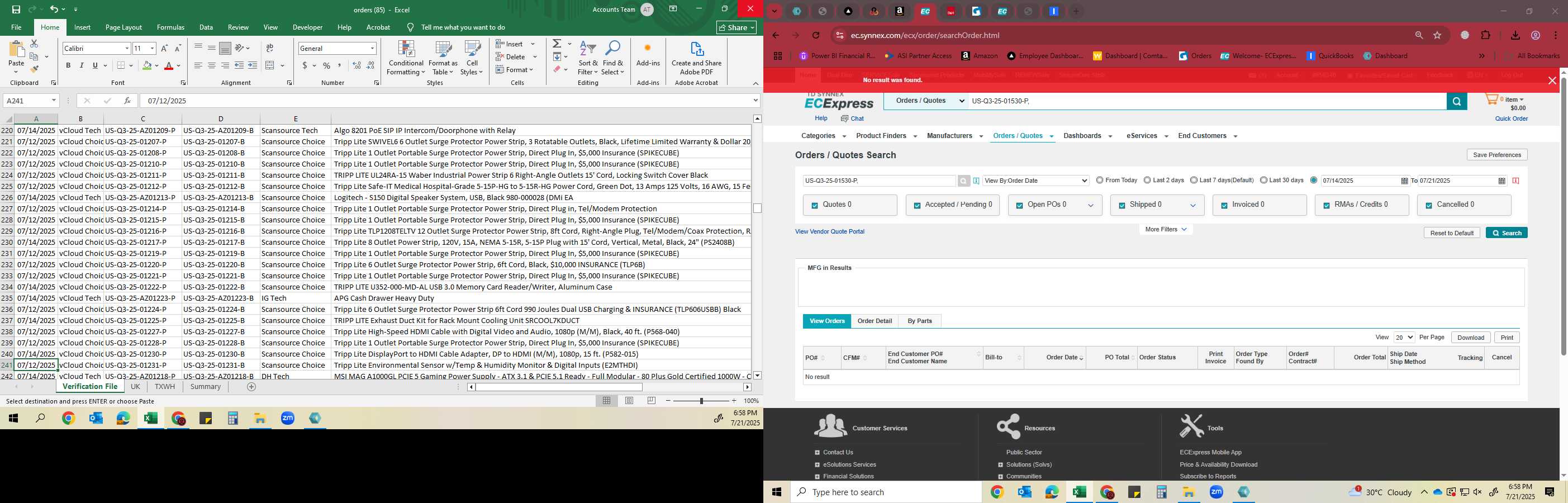Click the Underline icon in Excel
The width and height of the screenshot is (1568, 503).
pos(95,66)
